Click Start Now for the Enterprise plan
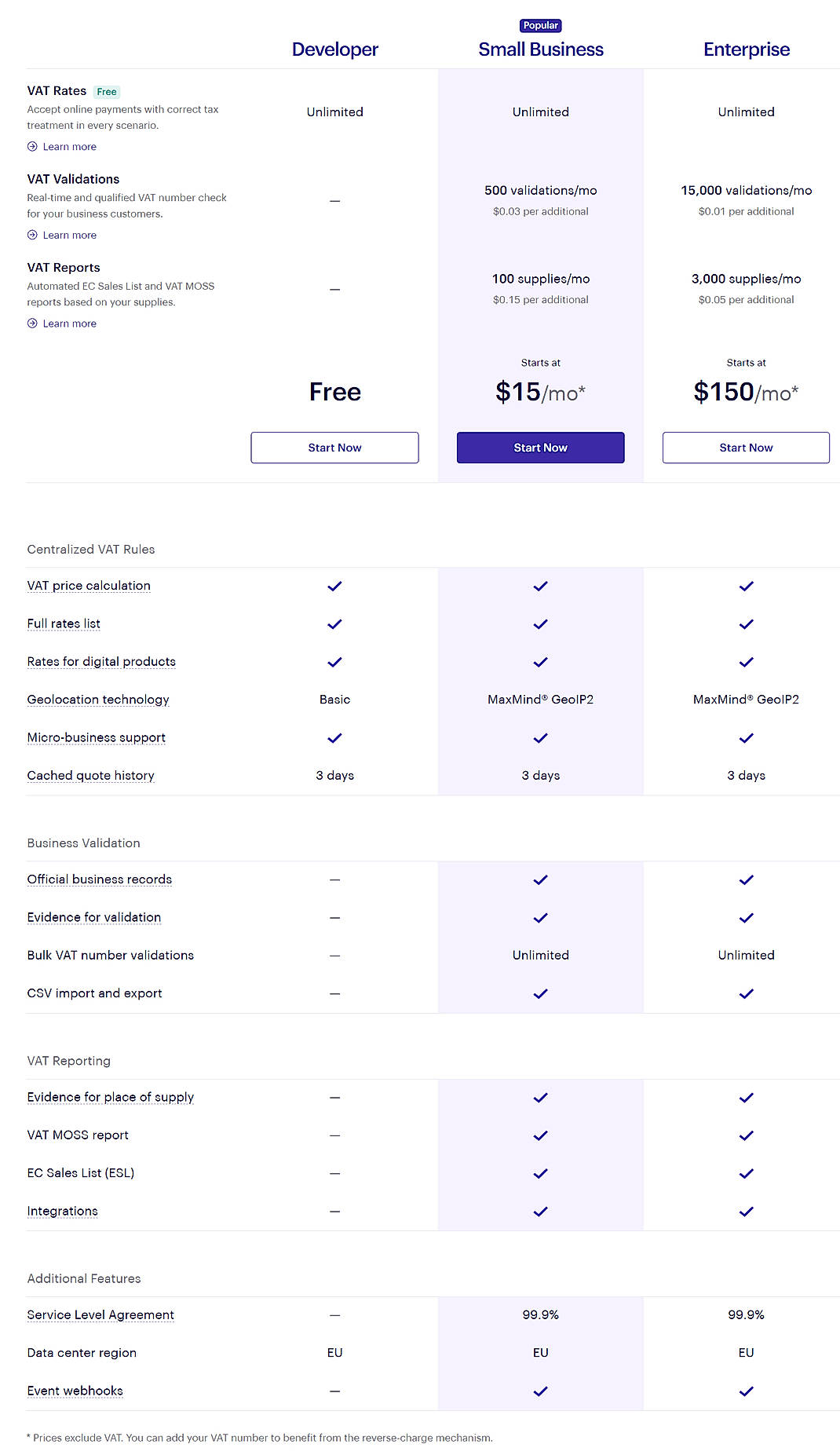The image size is (840, 1455). point(746,448)
